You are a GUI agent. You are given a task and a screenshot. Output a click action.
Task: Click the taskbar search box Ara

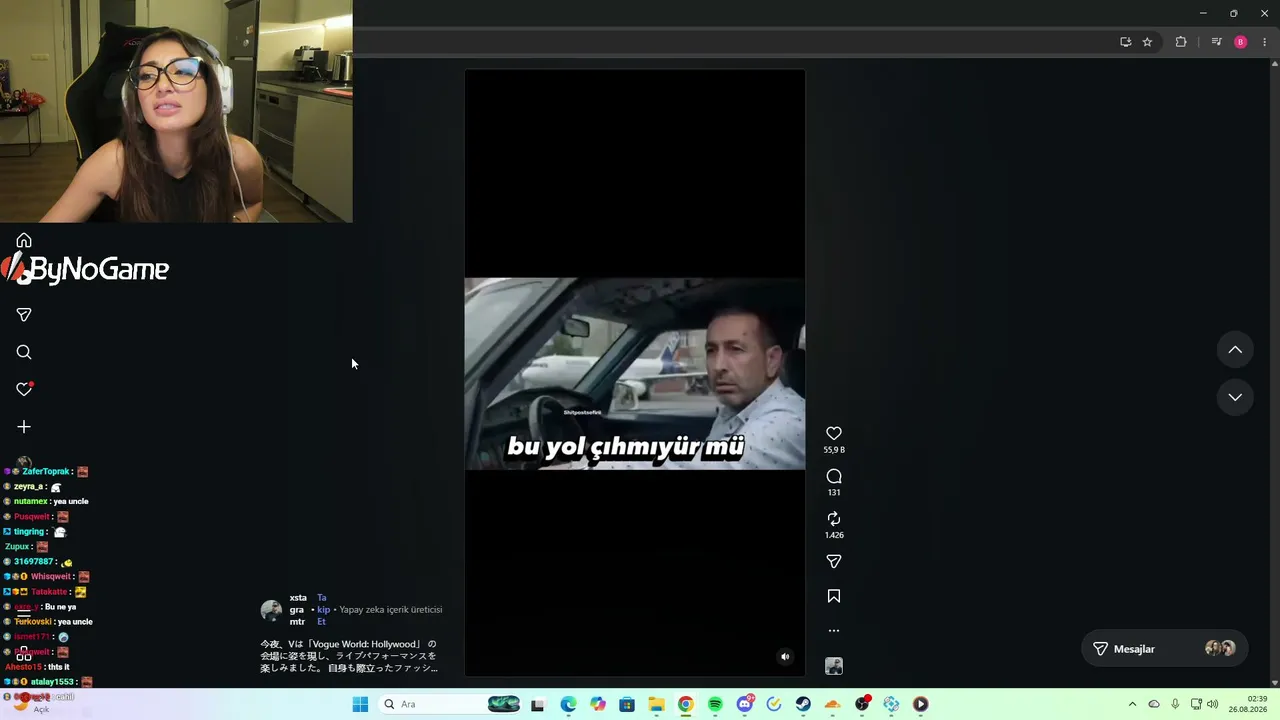coord(450,704)
